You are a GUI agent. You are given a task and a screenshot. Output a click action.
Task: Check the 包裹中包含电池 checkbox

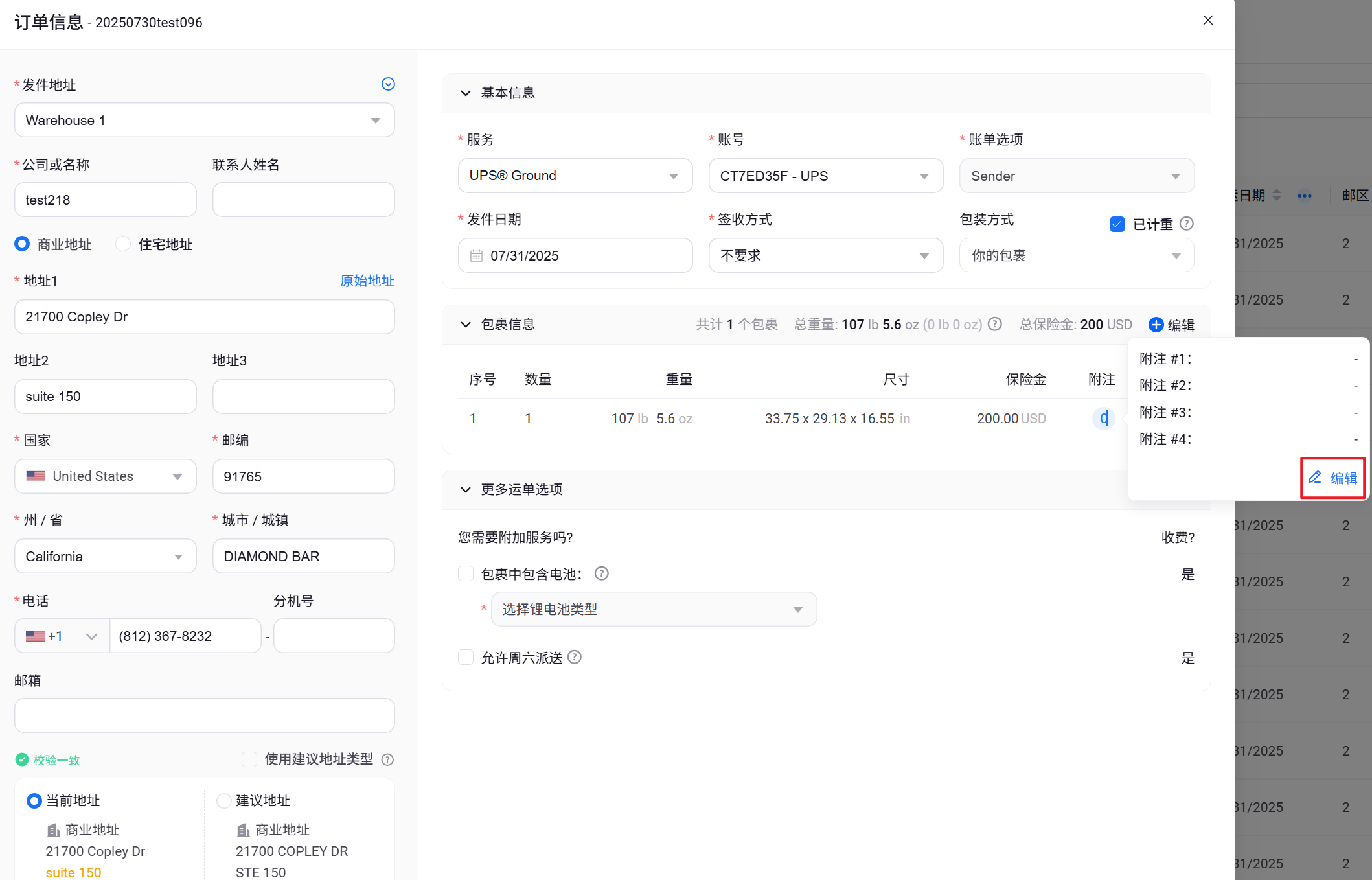[466, 573]
